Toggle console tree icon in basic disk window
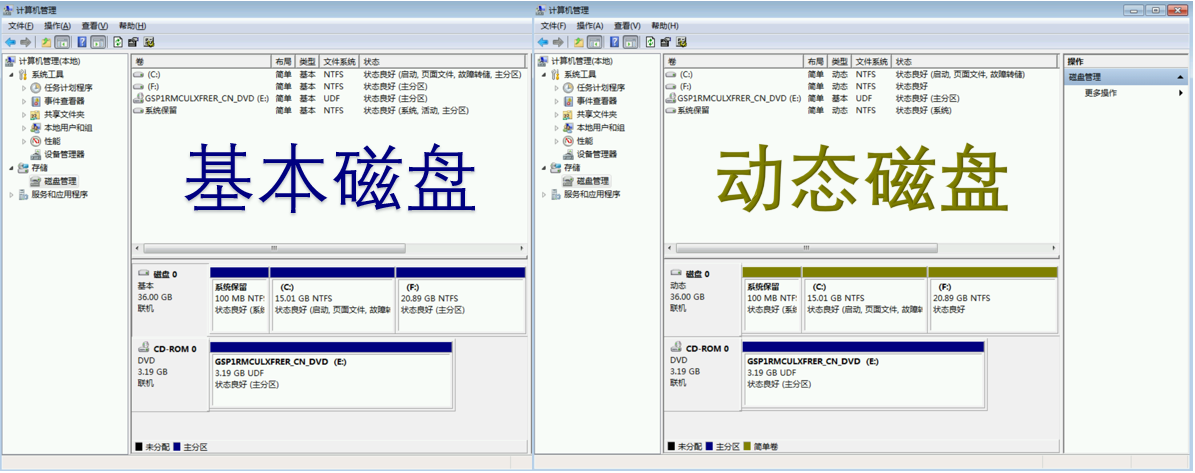This screenshot has width=1195, height=473. click(x=62, y=42)
